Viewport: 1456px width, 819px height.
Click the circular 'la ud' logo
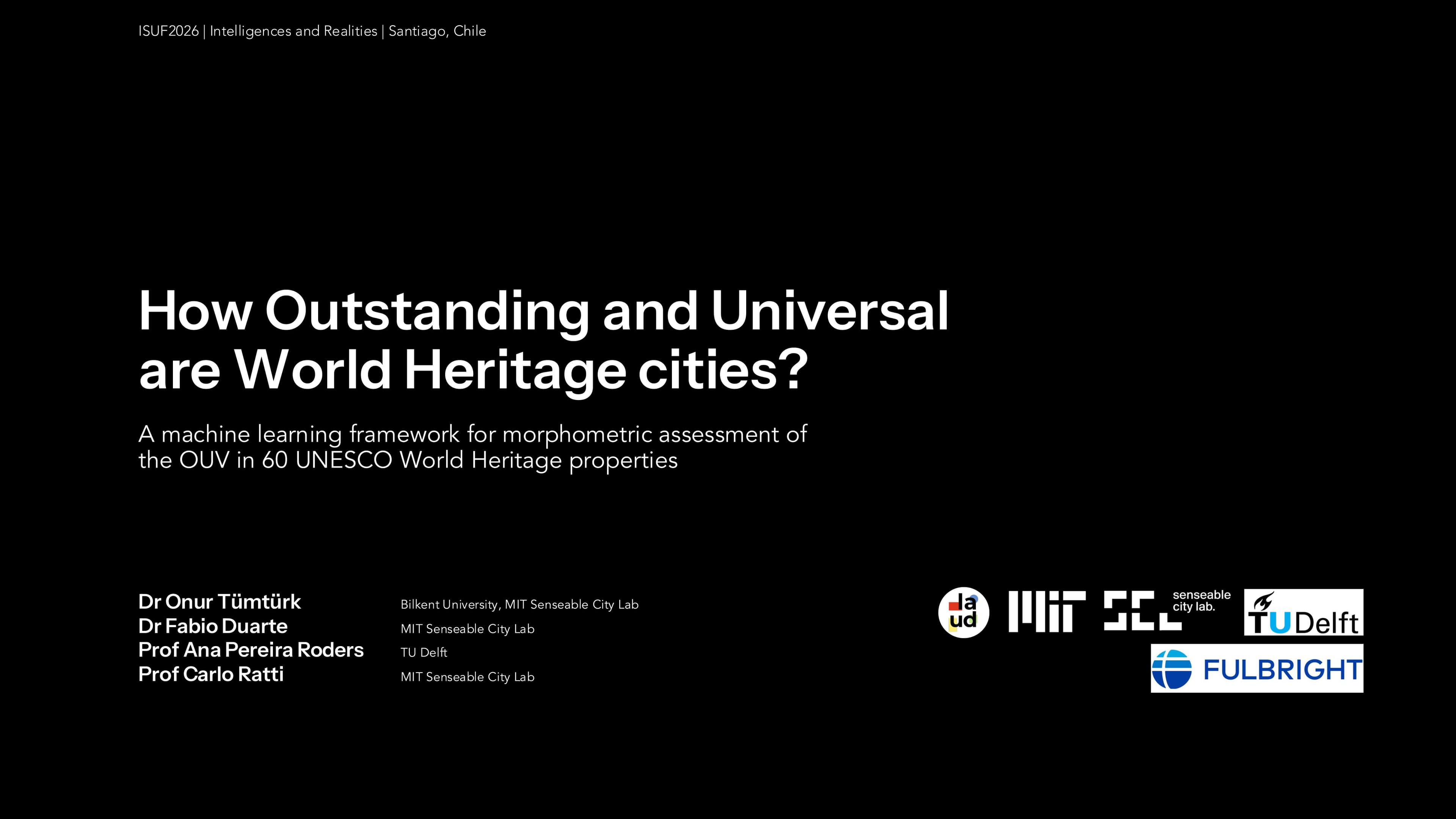964,612
